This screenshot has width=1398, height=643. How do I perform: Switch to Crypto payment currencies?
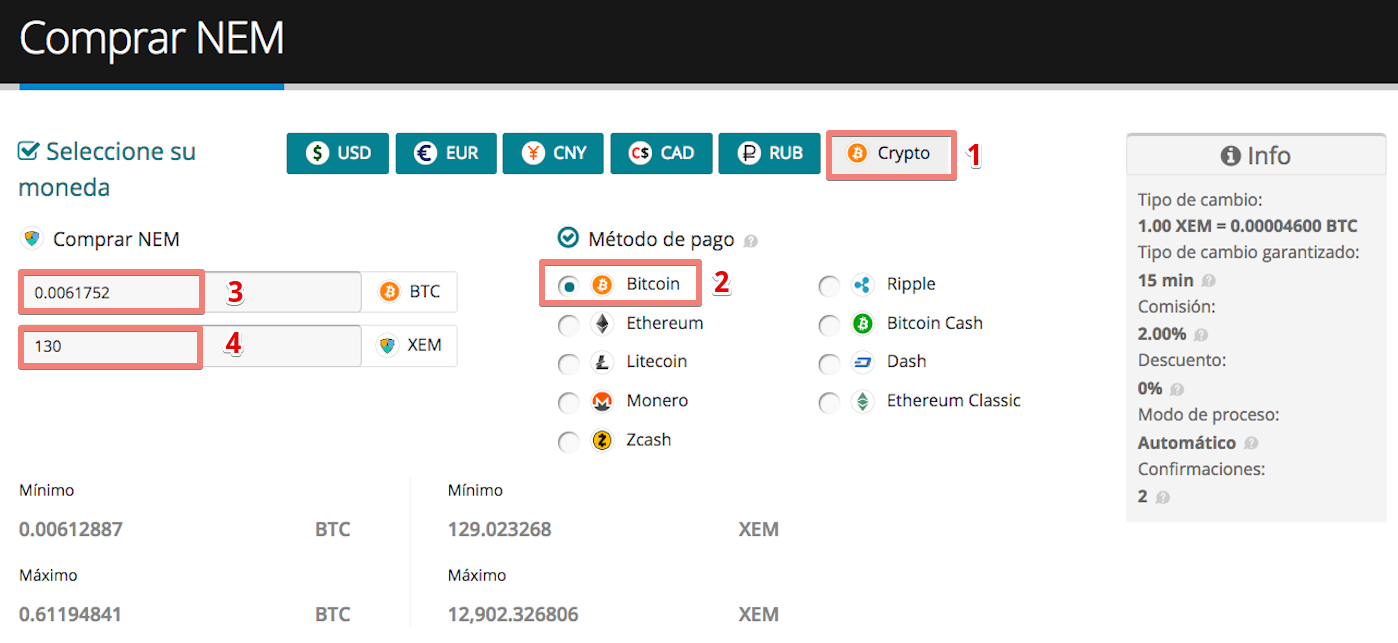click(891, 154)
